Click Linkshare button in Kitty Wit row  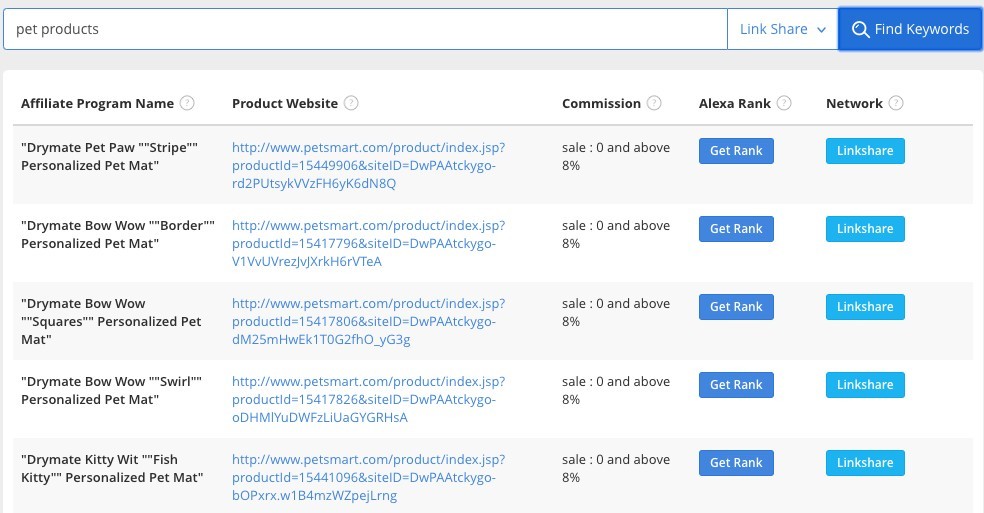[x=865, y=463]
